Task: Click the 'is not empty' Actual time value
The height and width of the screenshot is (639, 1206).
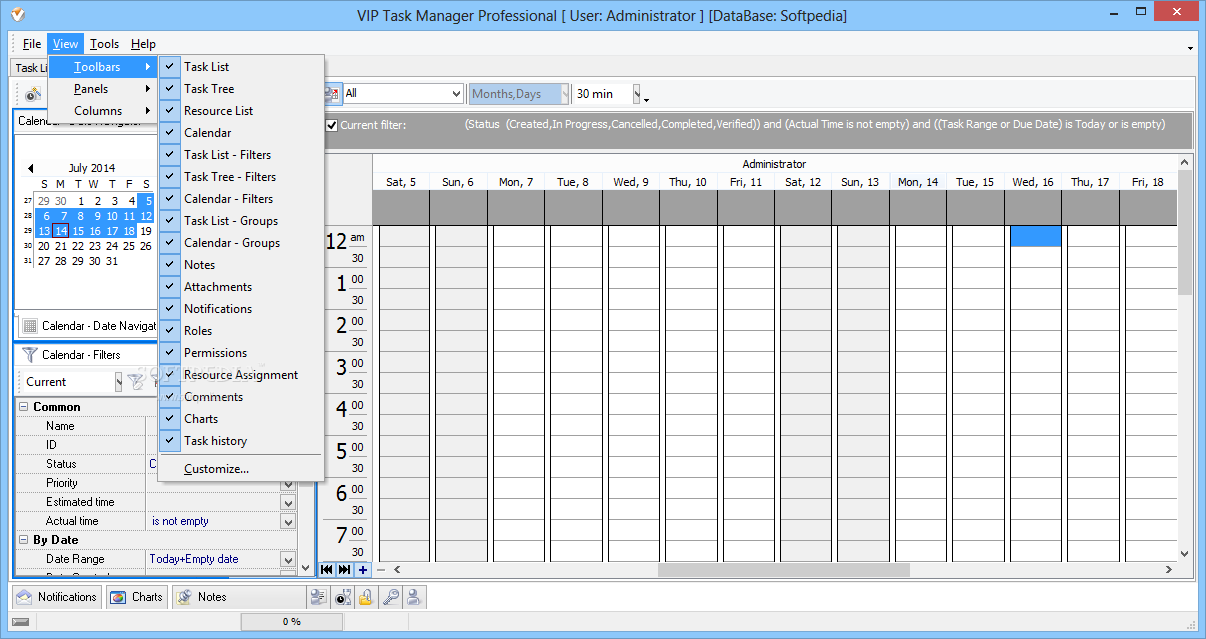Action: pos(180,522)
